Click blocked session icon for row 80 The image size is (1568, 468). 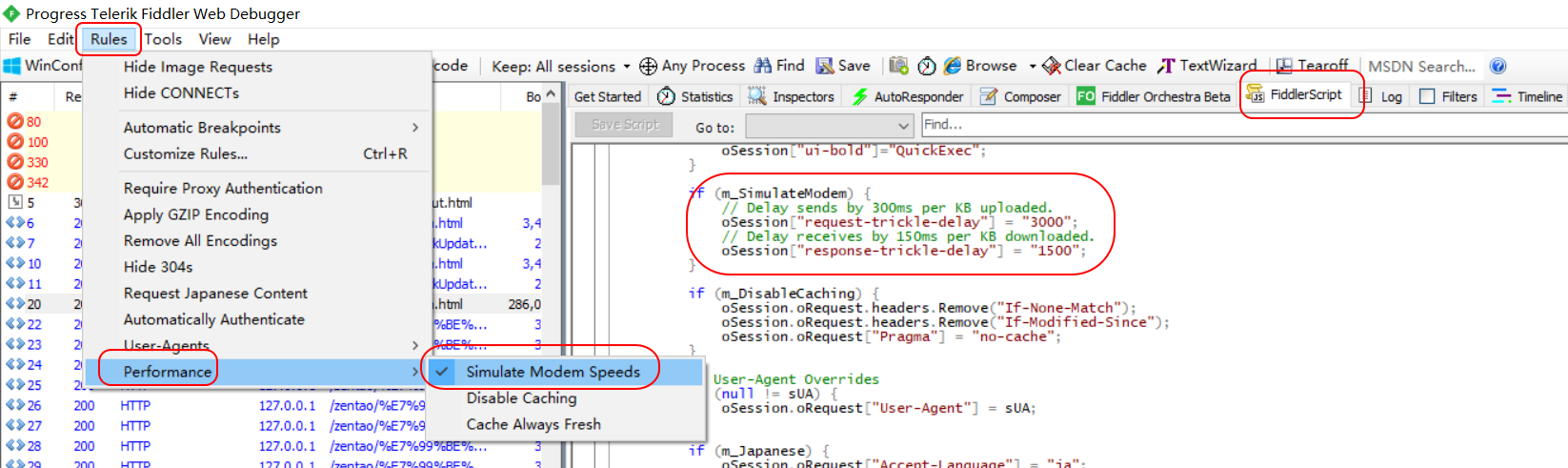15,121
